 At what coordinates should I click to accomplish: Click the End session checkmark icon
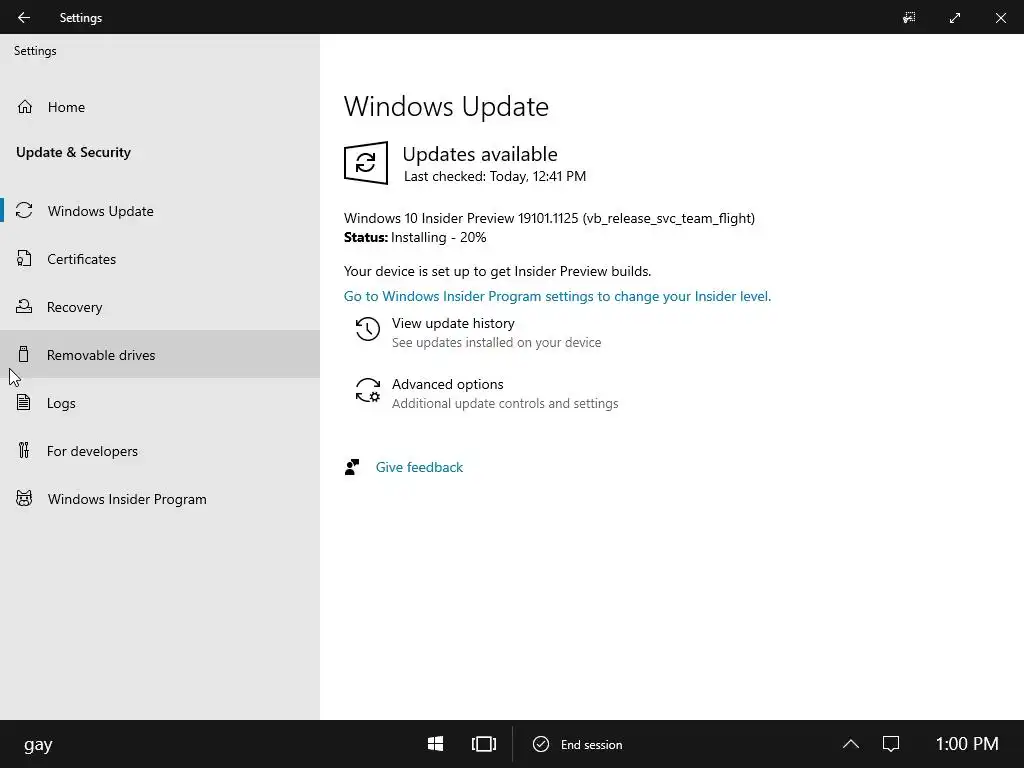tap(541, 744)
